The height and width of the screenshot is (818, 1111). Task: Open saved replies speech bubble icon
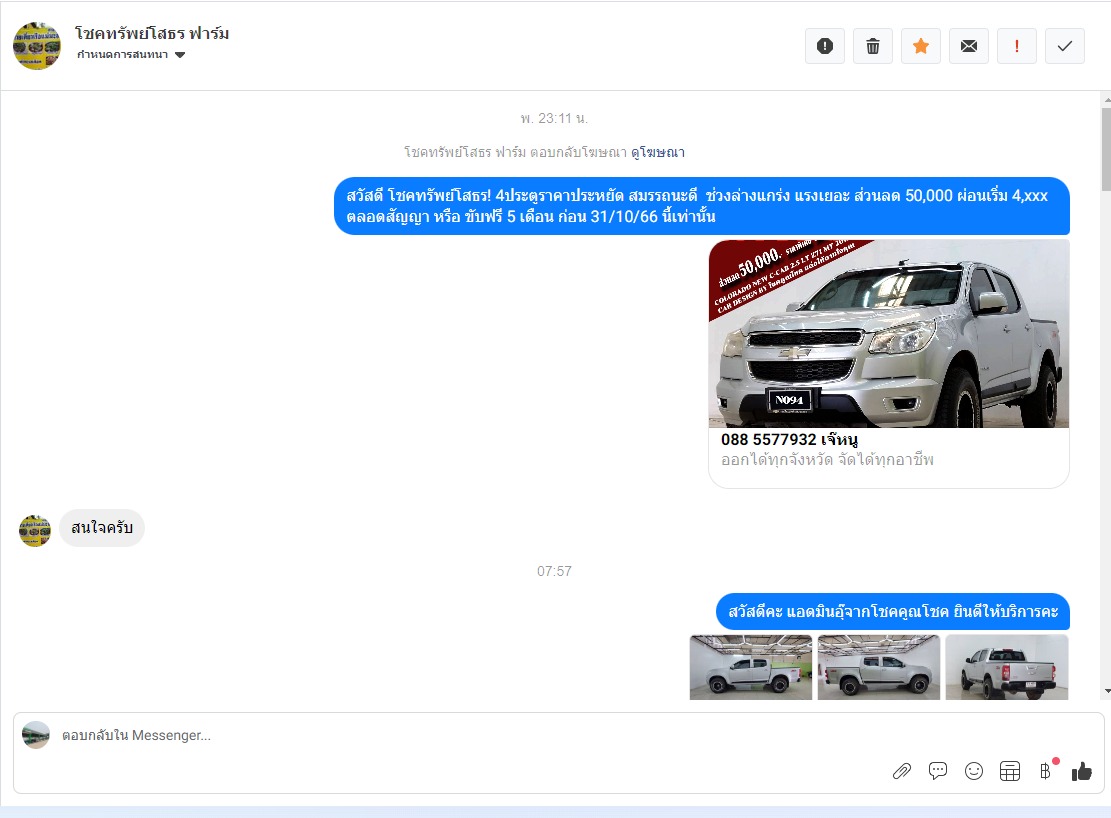pyautogui.click(x=938, y=771)
